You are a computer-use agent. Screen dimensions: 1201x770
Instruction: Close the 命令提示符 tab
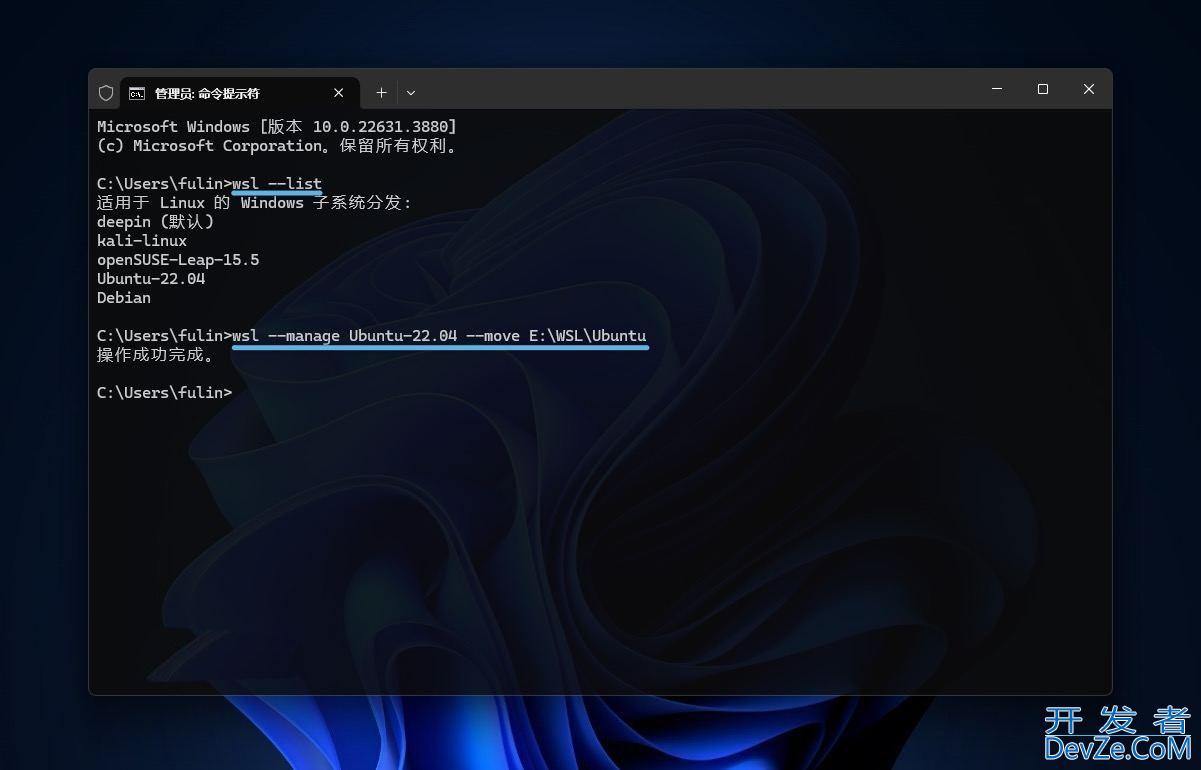[339, 93]
